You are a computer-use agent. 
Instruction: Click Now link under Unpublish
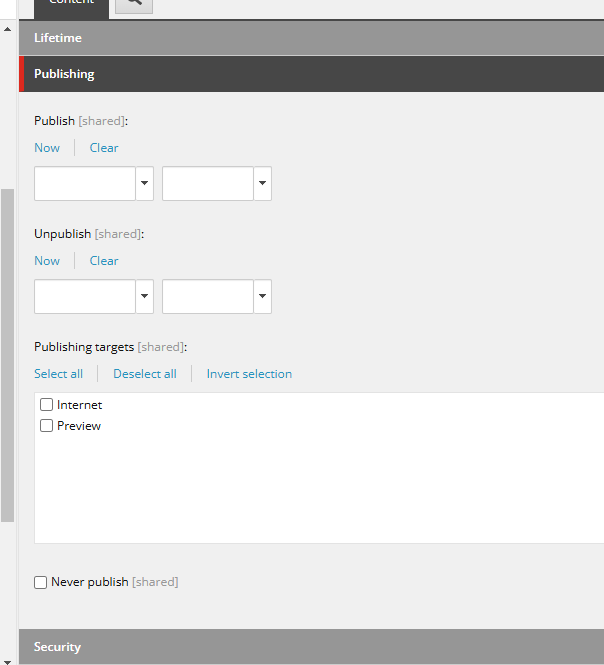tap(47, 260)
